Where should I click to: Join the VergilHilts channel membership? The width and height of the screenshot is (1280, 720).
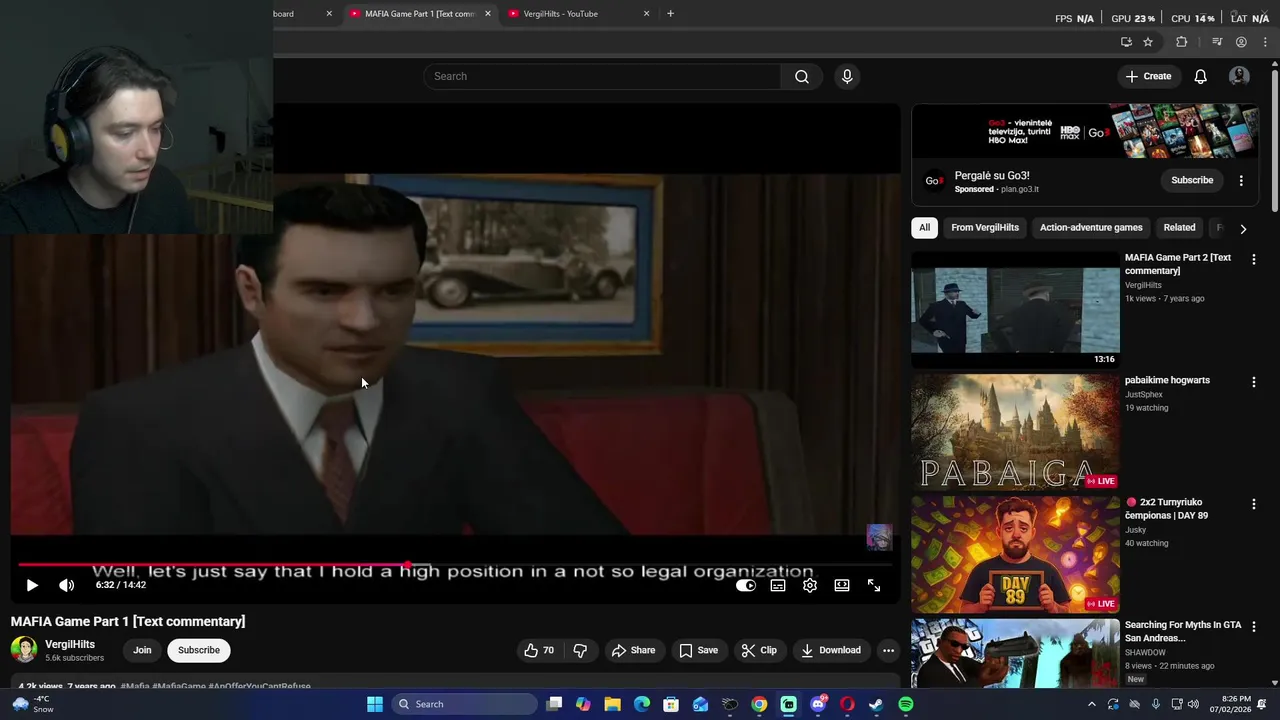click(142, 650)
